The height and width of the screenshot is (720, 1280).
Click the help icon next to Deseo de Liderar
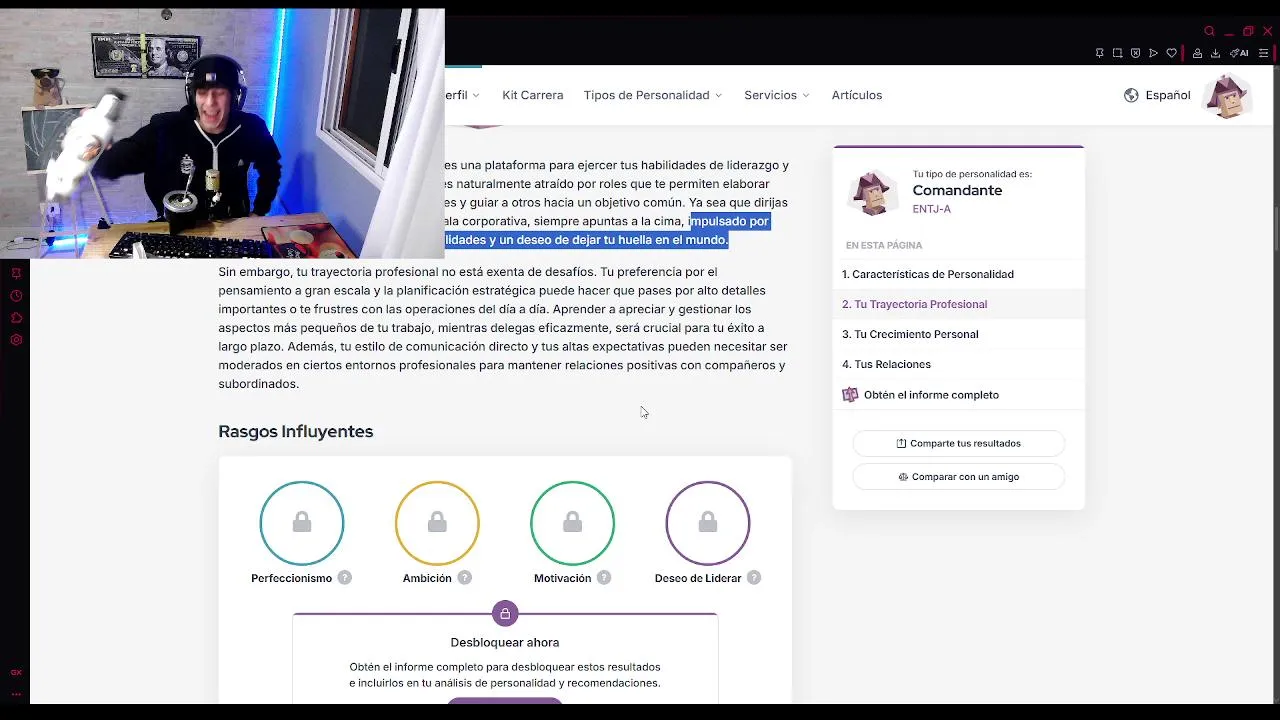click(754, 578)
